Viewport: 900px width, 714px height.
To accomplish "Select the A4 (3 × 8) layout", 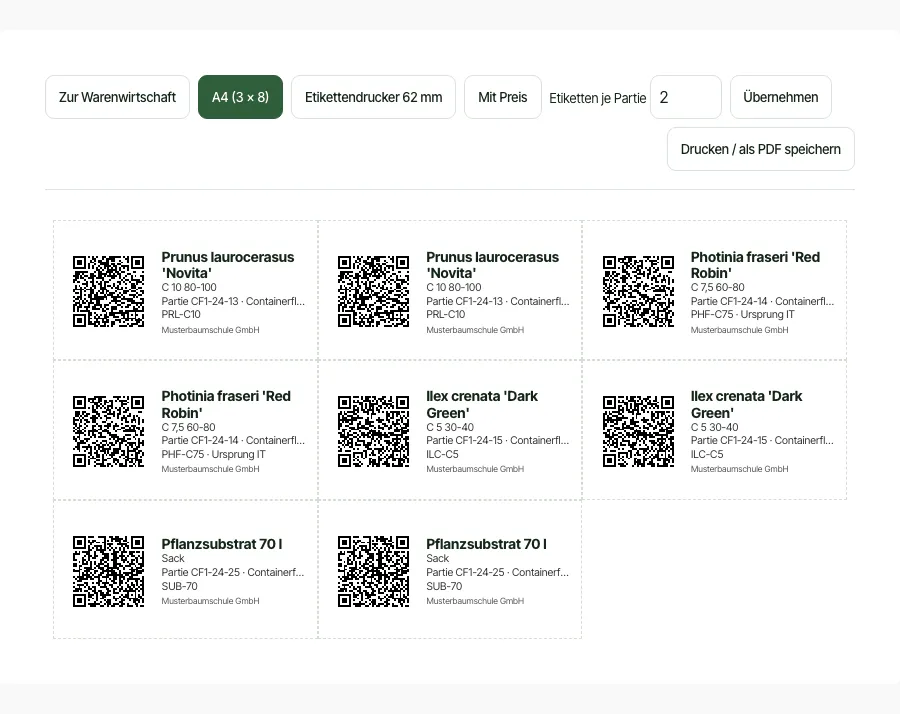I will (240, 97).
